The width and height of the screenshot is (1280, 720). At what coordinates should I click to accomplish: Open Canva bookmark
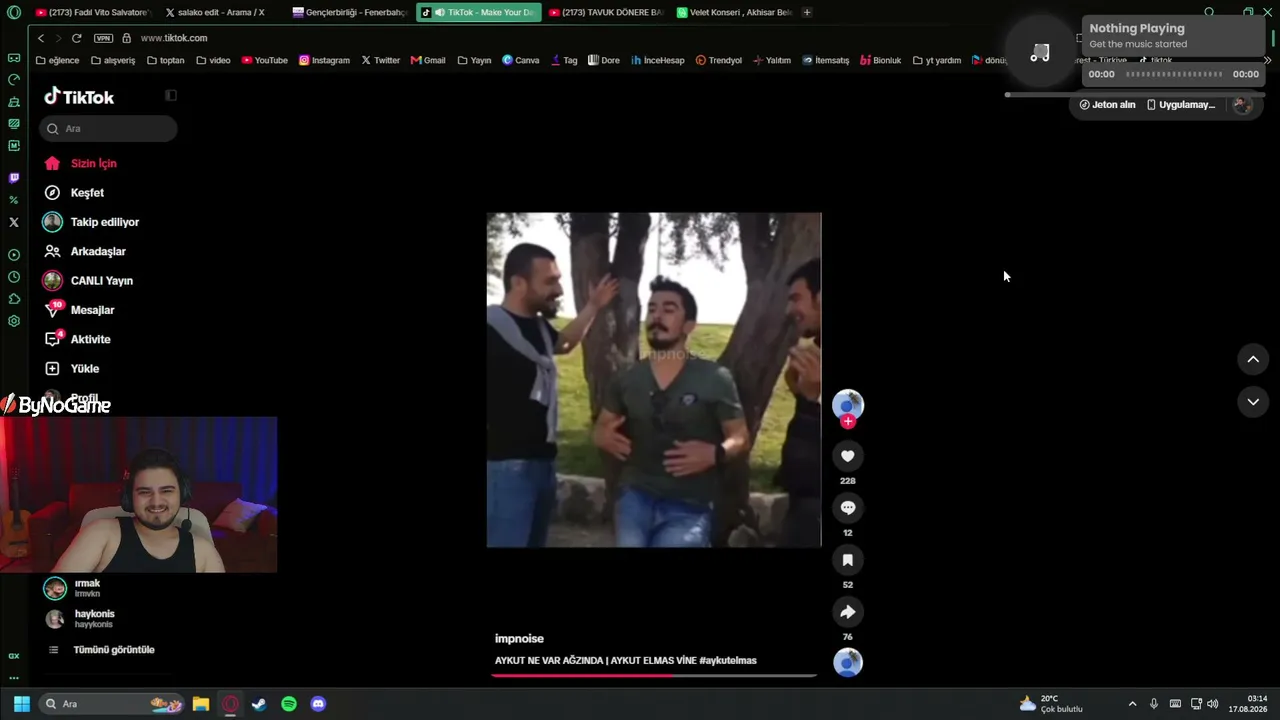(521, 60)
